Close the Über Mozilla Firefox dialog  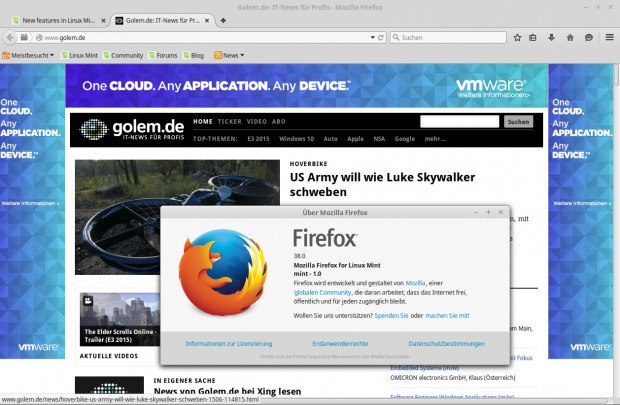pos(501,212)
